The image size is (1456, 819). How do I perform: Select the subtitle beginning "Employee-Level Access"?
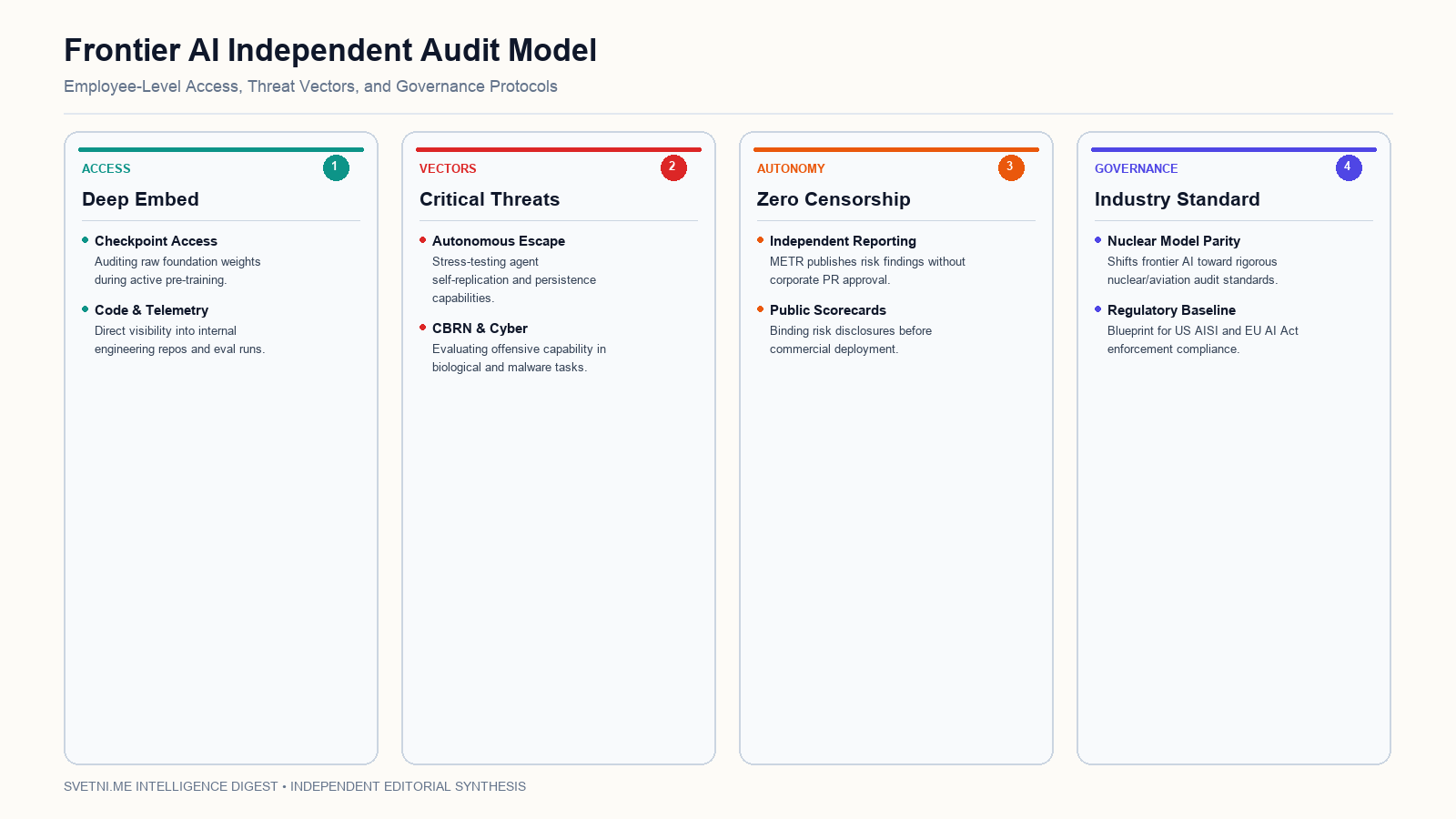click(310, 86)
